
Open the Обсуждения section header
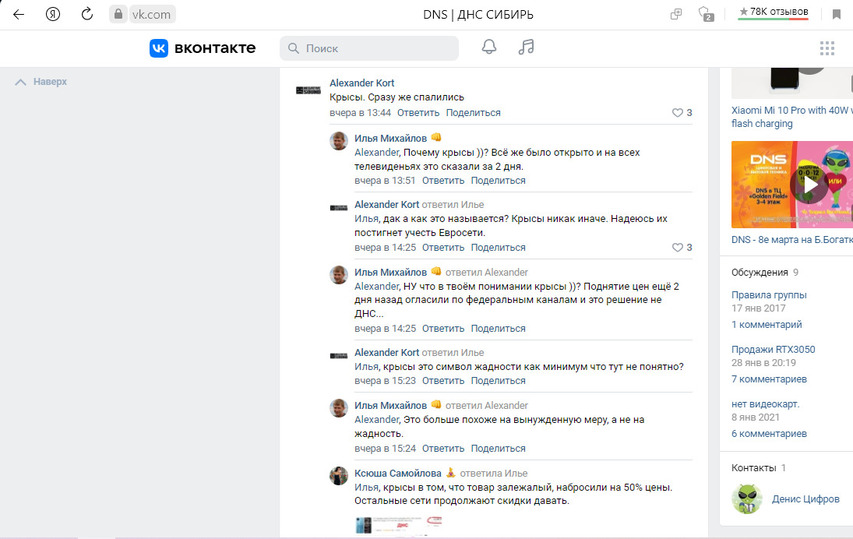coord(759,272)
